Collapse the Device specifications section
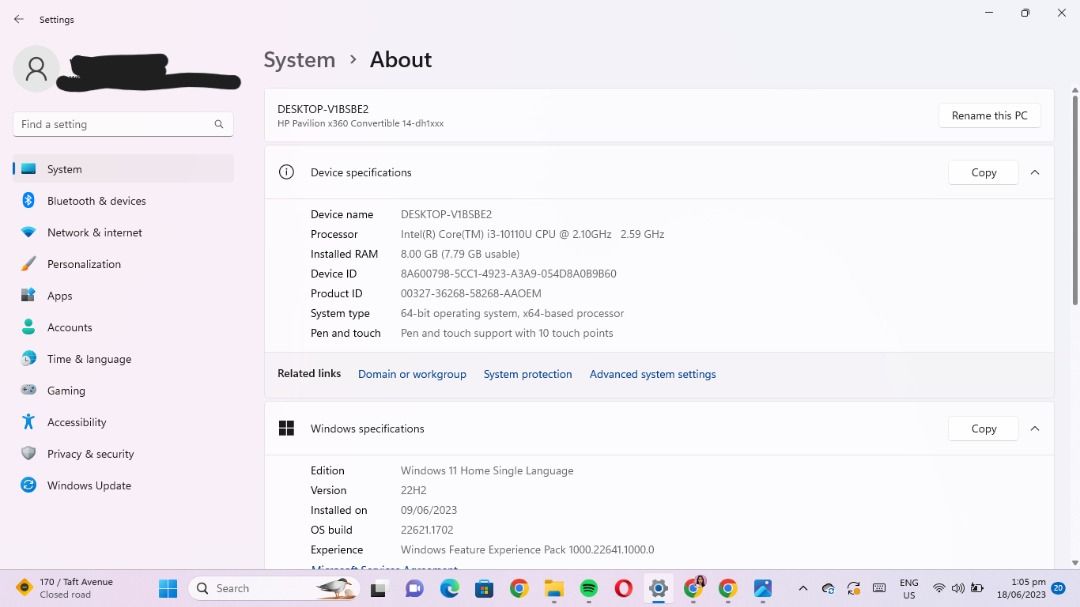The width and height of the screenshot is (1080, 607). (1035, 173)
